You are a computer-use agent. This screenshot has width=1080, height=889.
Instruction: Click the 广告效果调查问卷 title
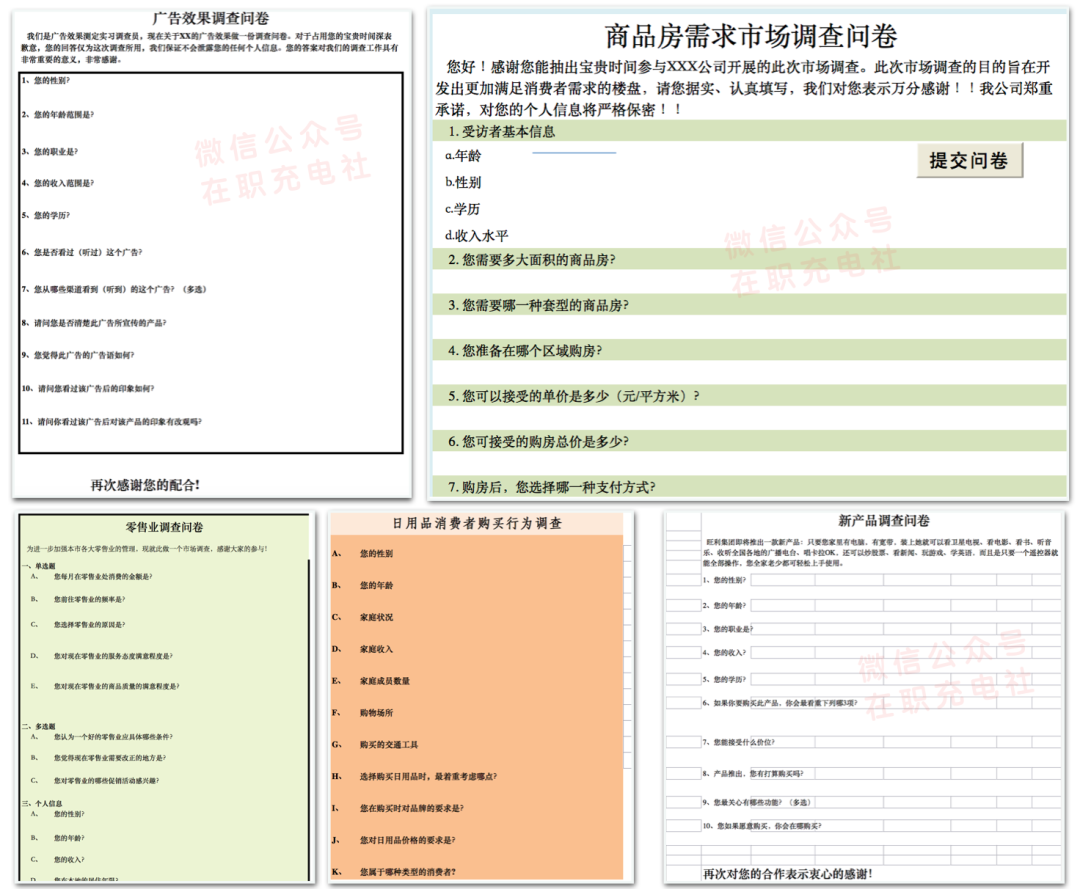pos(211,18)
